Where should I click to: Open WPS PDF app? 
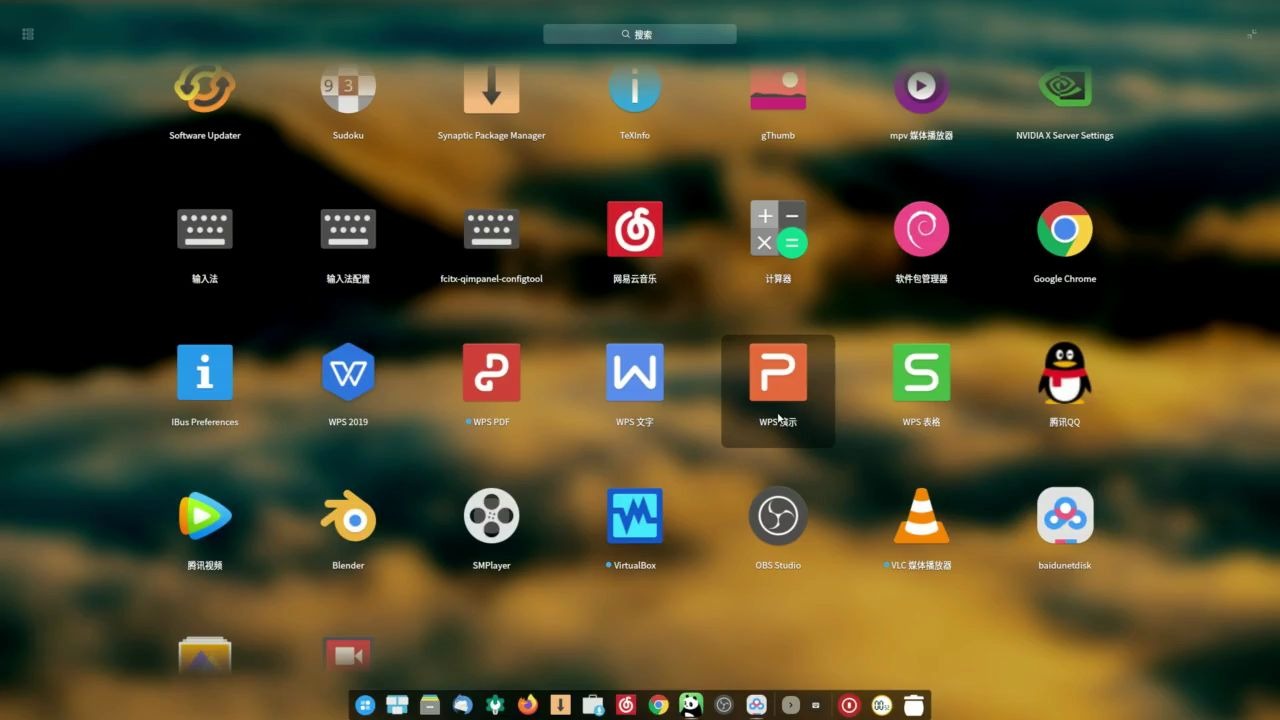click(x=491, y=373)
